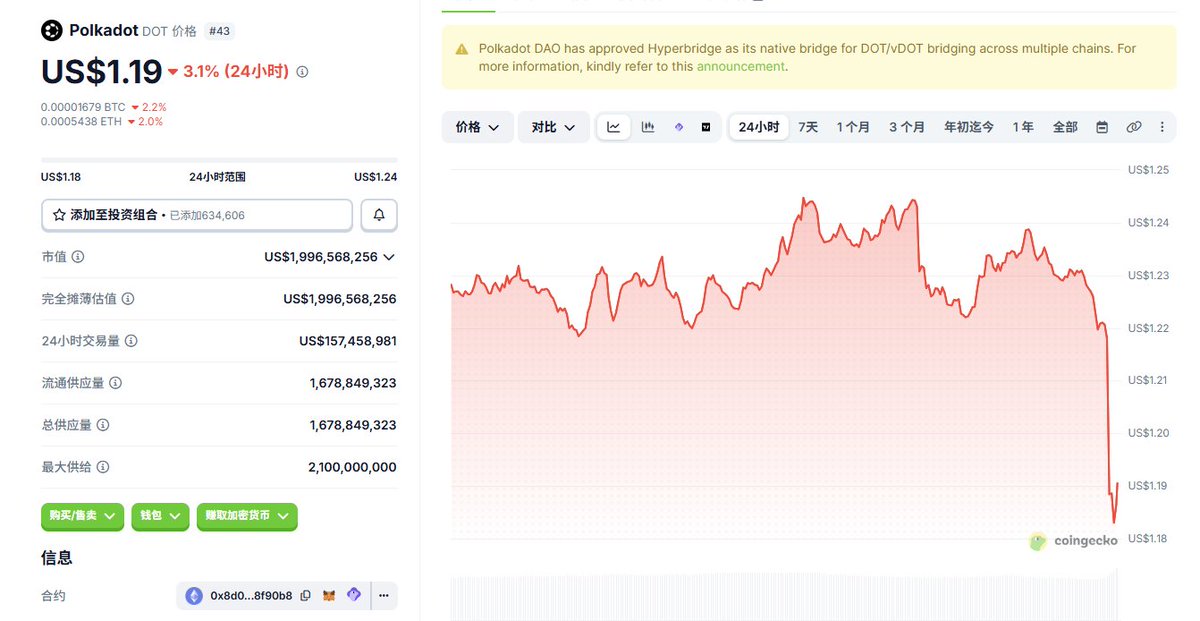Select the 年初迄今 time range
This screenshot has width=1200, height=621.
pyautogui.click(x=968, y=127)
